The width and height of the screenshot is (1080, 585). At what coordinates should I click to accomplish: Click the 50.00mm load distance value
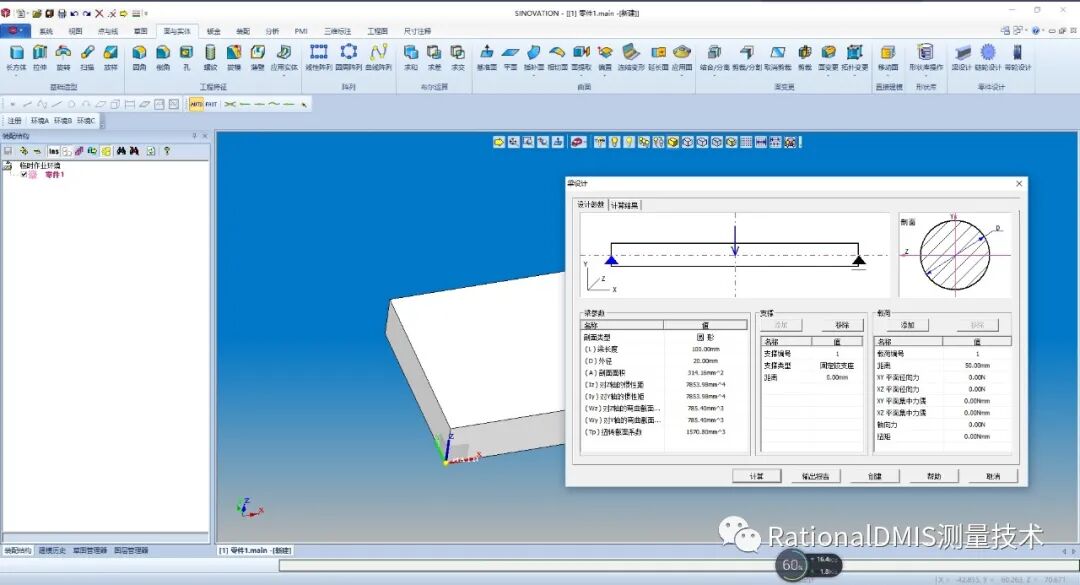pyautogui.click(x=977, y=366)
